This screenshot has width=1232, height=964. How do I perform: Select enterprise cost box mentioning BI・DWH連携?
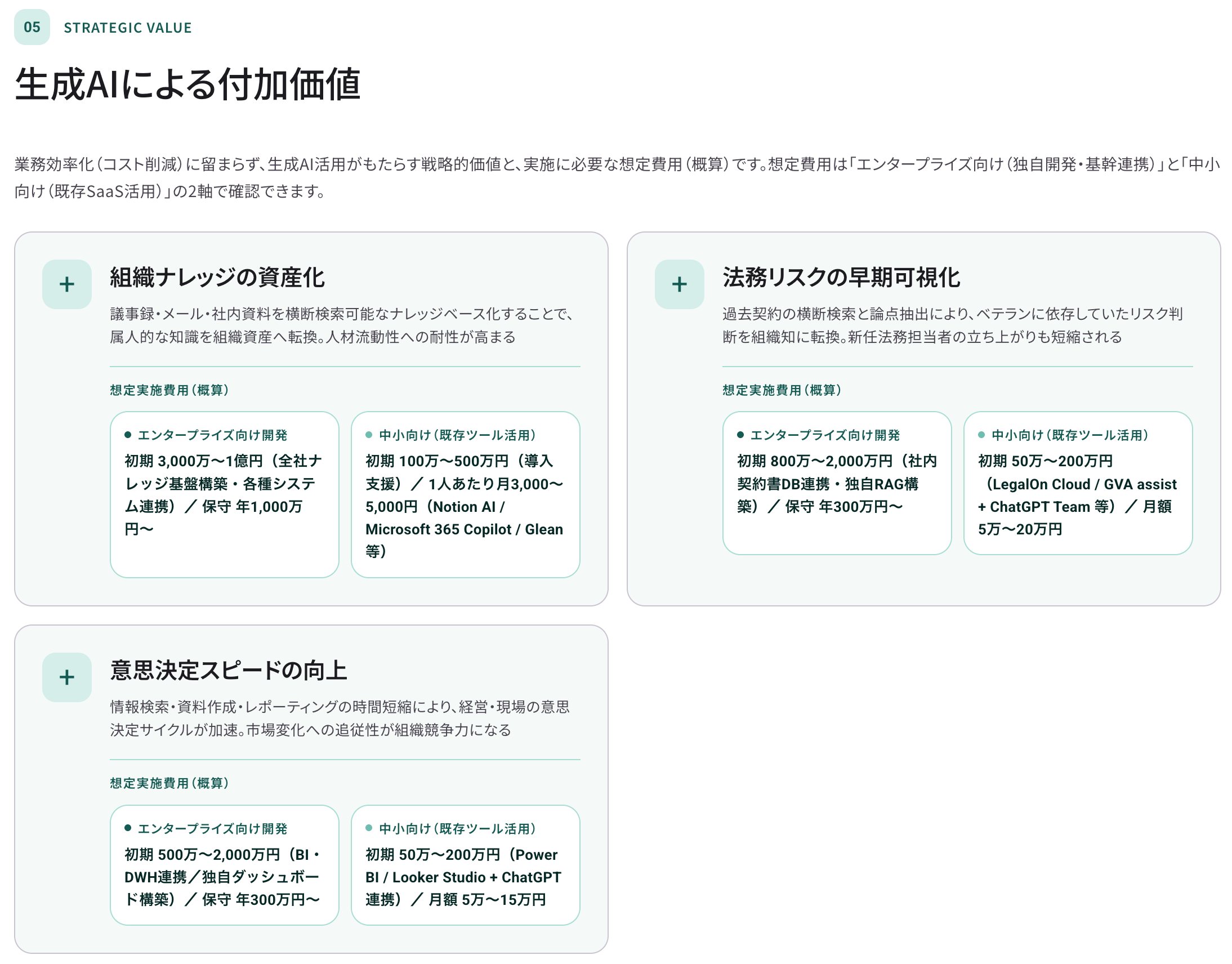tap(224, 865)
